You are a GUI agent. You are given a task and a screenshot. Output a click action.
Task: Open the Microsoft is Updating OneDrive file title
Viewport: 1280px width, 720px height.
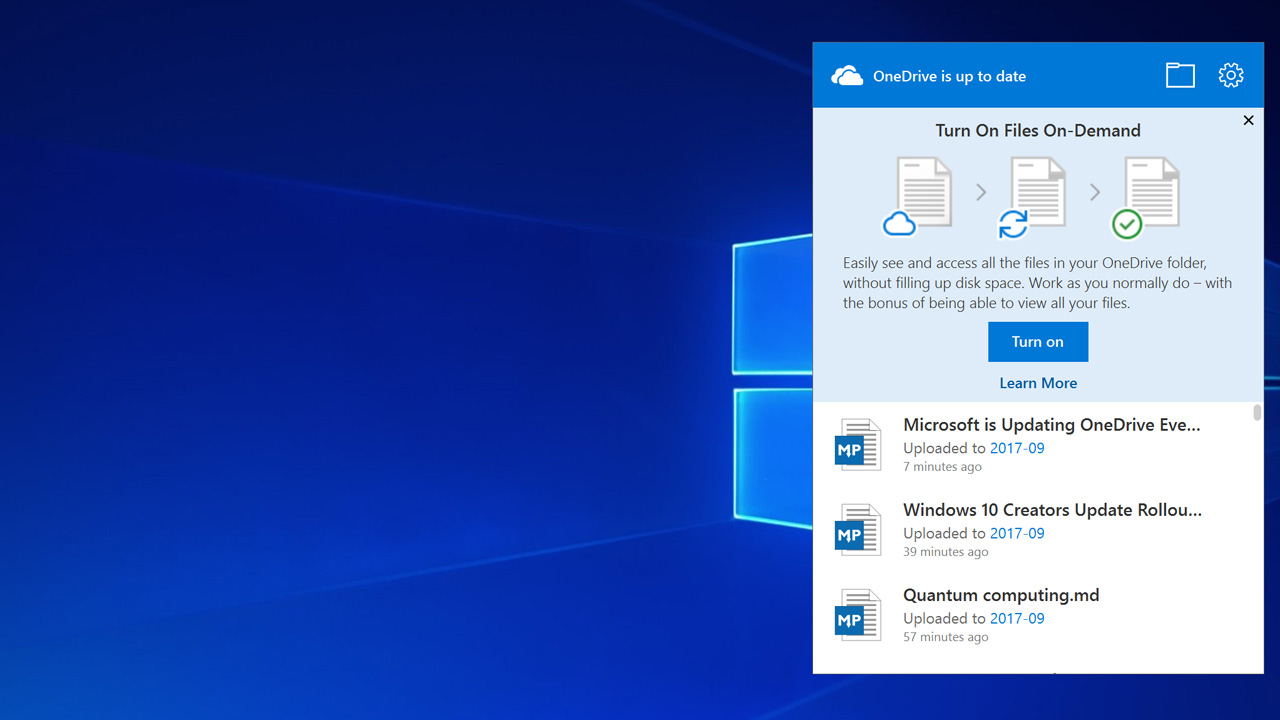[1051, 425]
